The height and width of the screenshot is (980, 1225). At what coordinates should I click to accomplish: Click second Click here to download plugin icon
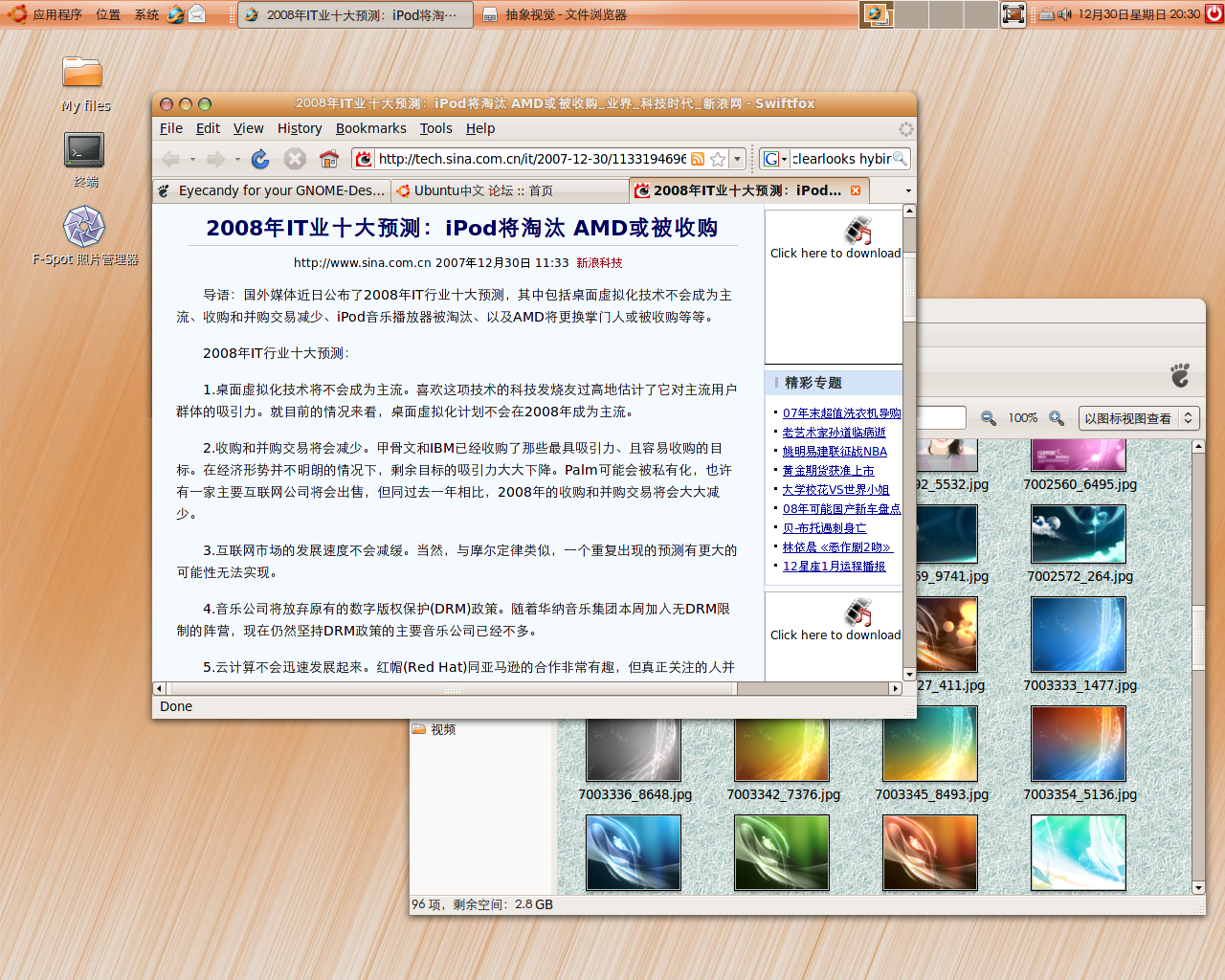[x=857, y=612]
